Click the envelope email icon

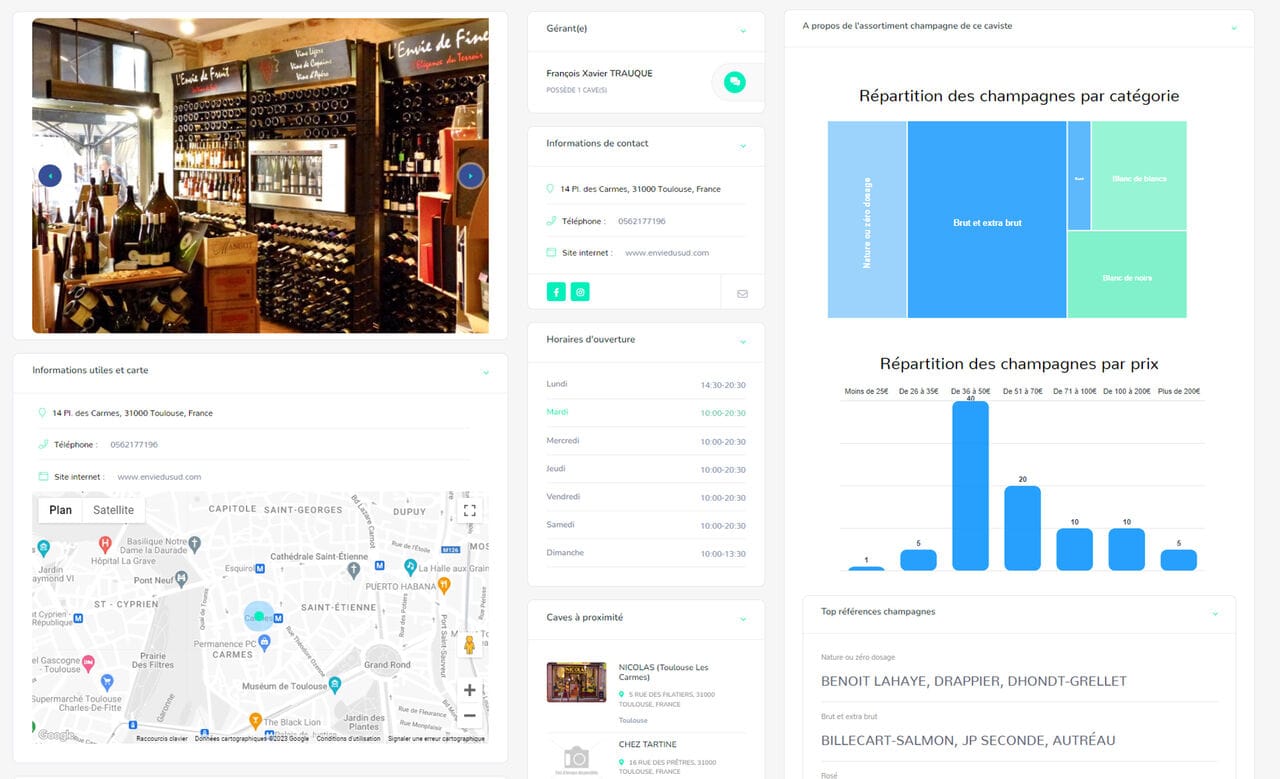[742, 293]
